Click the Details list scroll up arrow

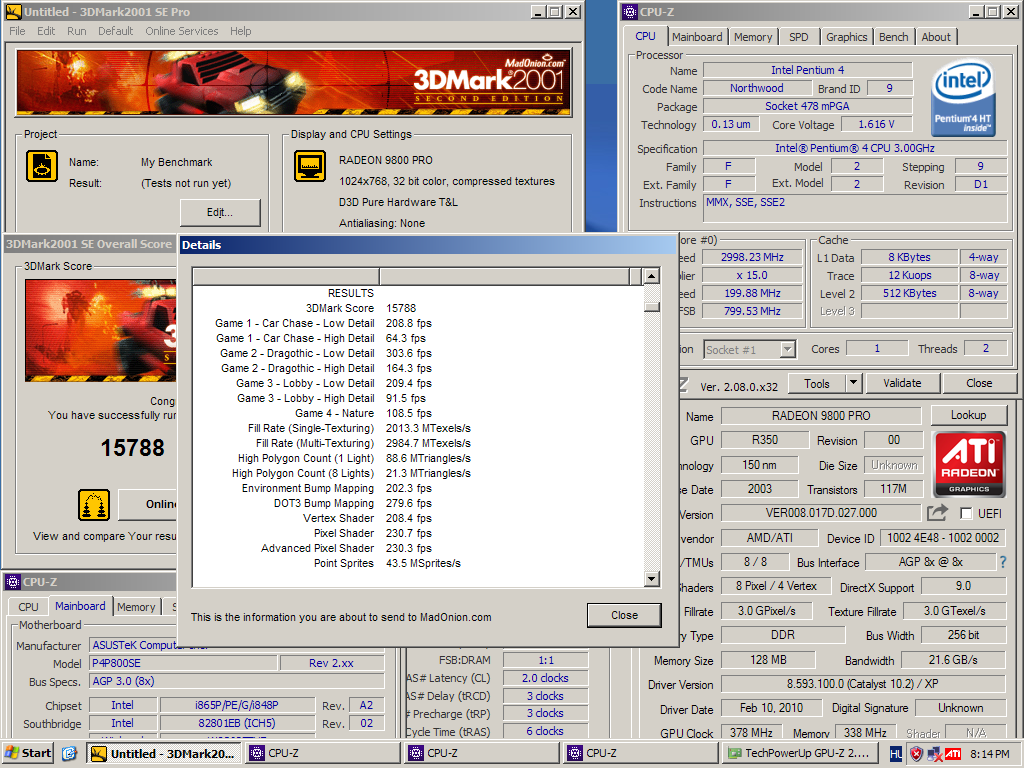[651, 276]
